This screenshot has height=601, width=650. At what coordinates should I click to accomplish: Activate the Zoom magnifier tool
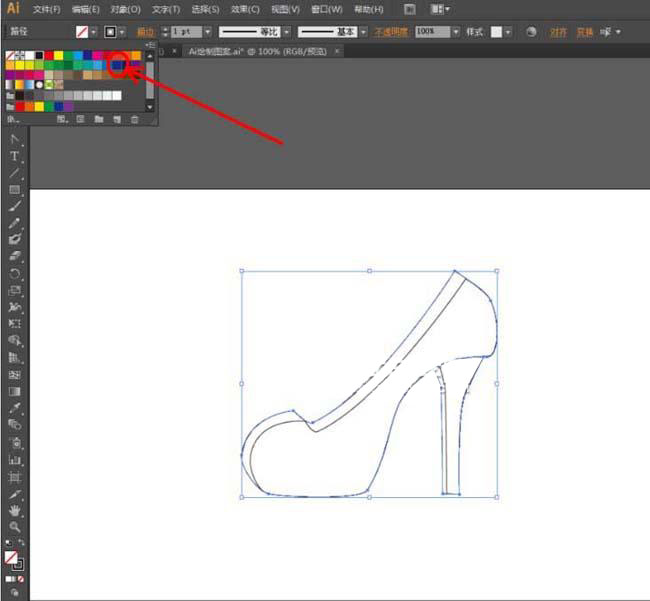pos(15,526)
